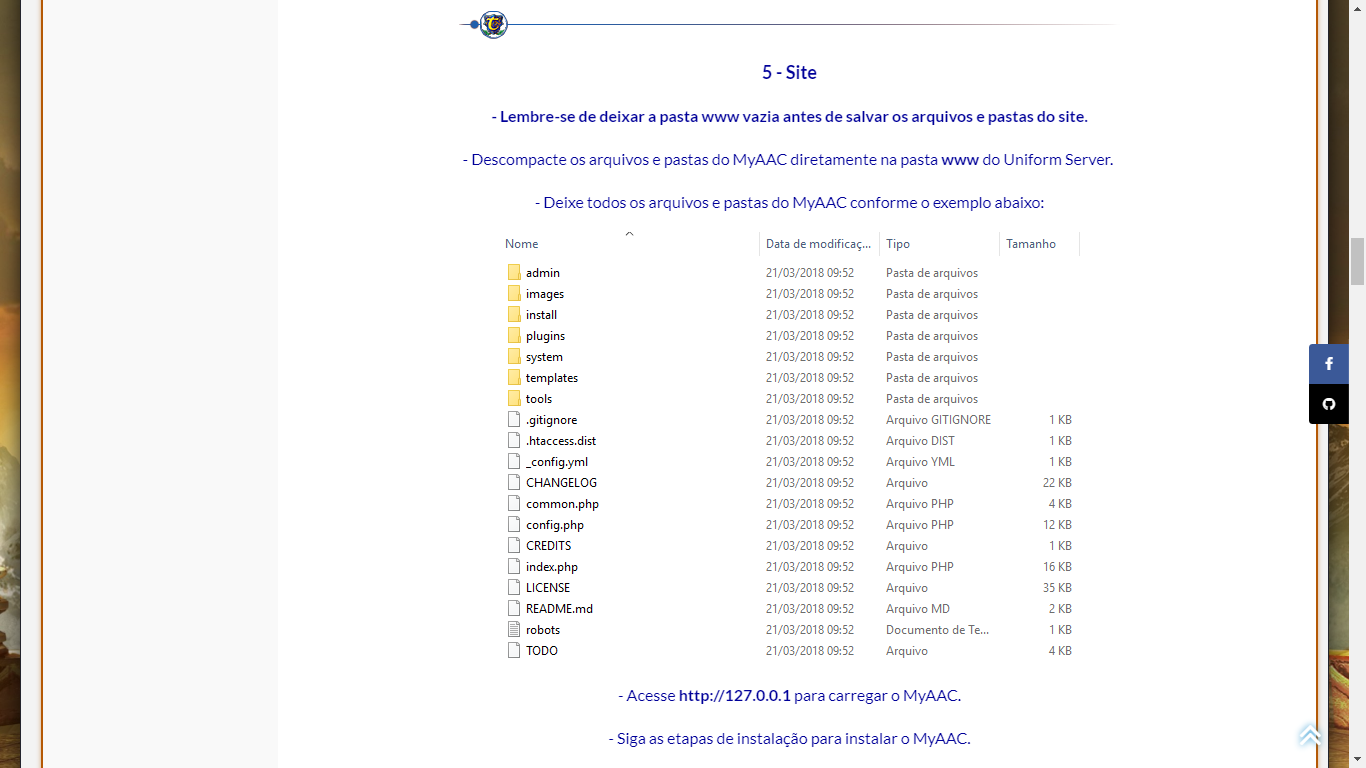Image resolution: width=1366 pixels, height=768 pixels.
Task: Click the scroll-to-top double chevron icon
Action: [1310, 735]
